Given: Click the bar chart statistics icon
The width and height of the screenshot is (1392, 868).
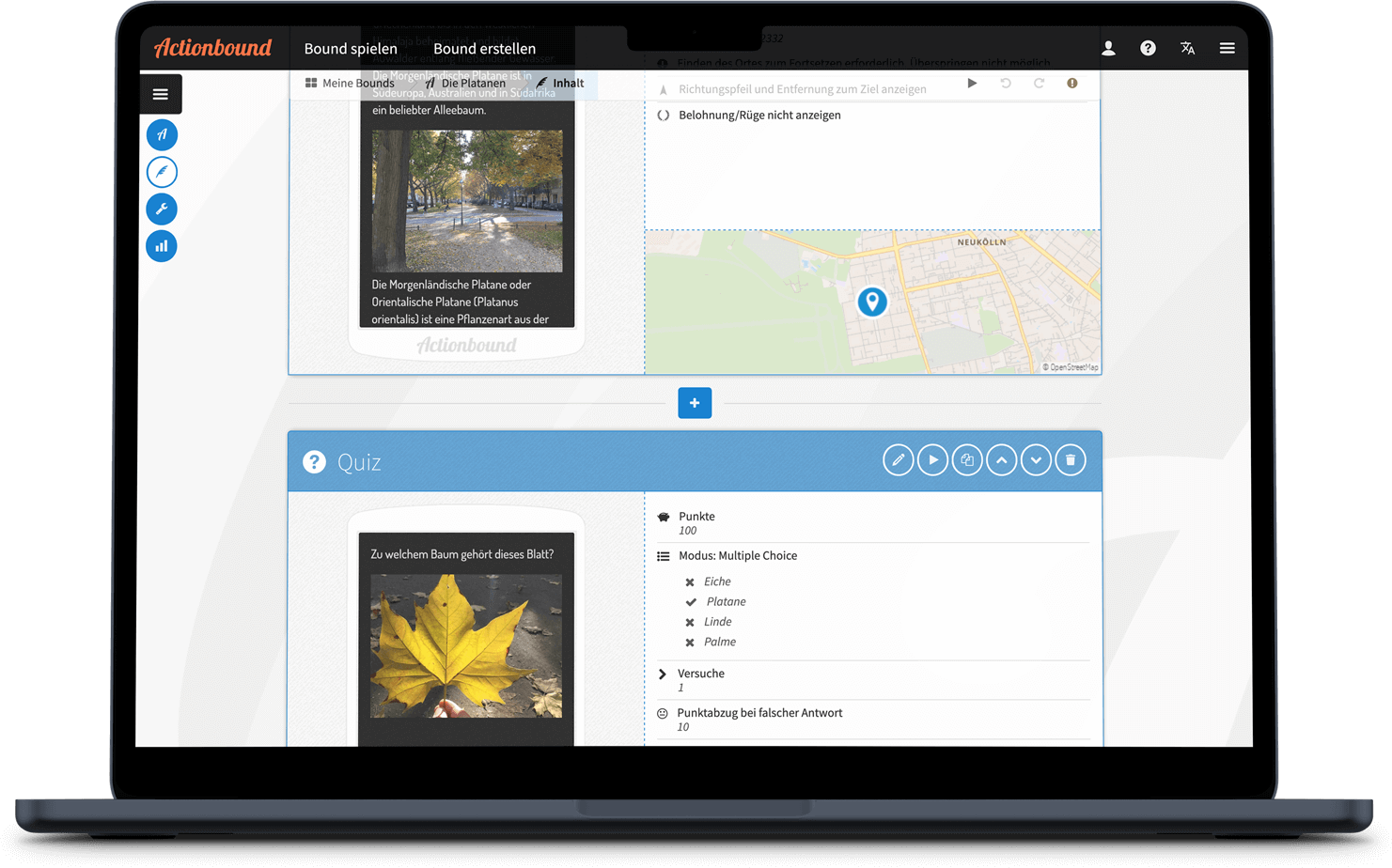Looking at the screenshot, I should click(161, 245).
